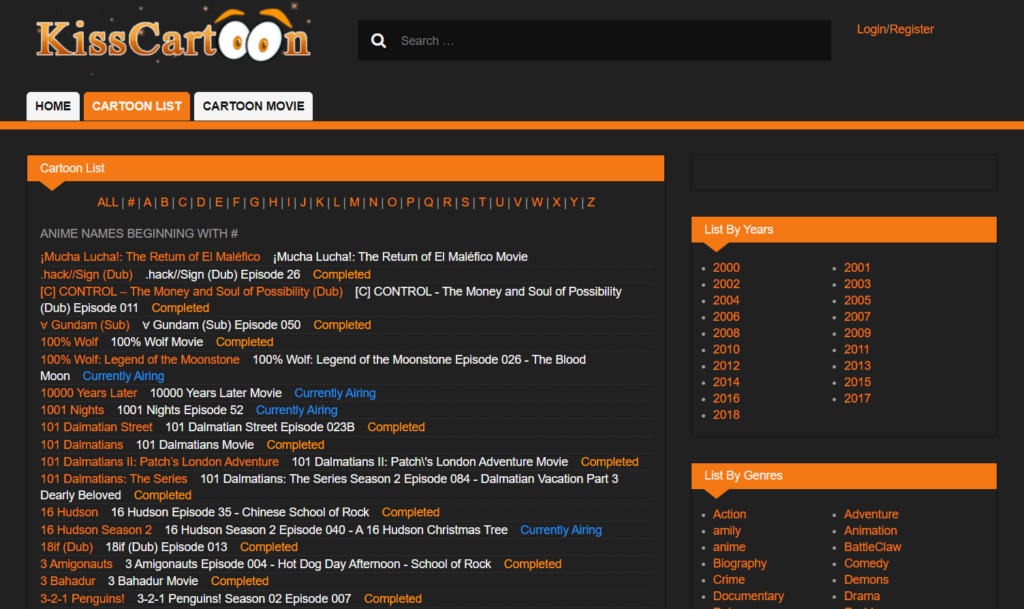This screenshot has height=609, width=1024.
Task: Filter cartoon list by letter K
Action: click(x=320, y=202)
